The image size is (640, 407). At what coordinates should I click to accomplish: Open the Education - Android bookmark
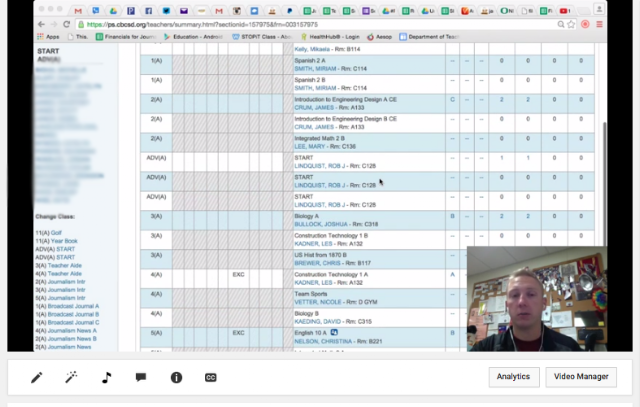193,37
